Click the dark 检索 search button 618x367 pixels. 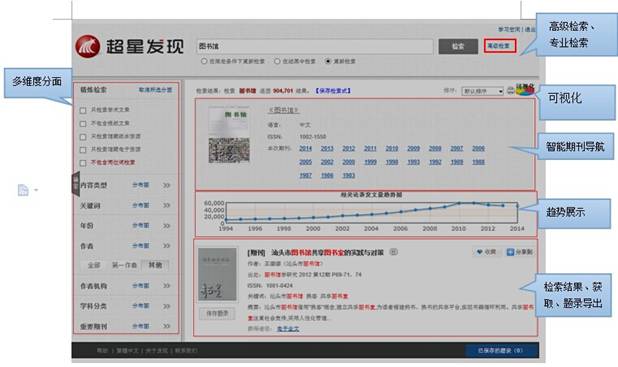(x=458, y=47)
